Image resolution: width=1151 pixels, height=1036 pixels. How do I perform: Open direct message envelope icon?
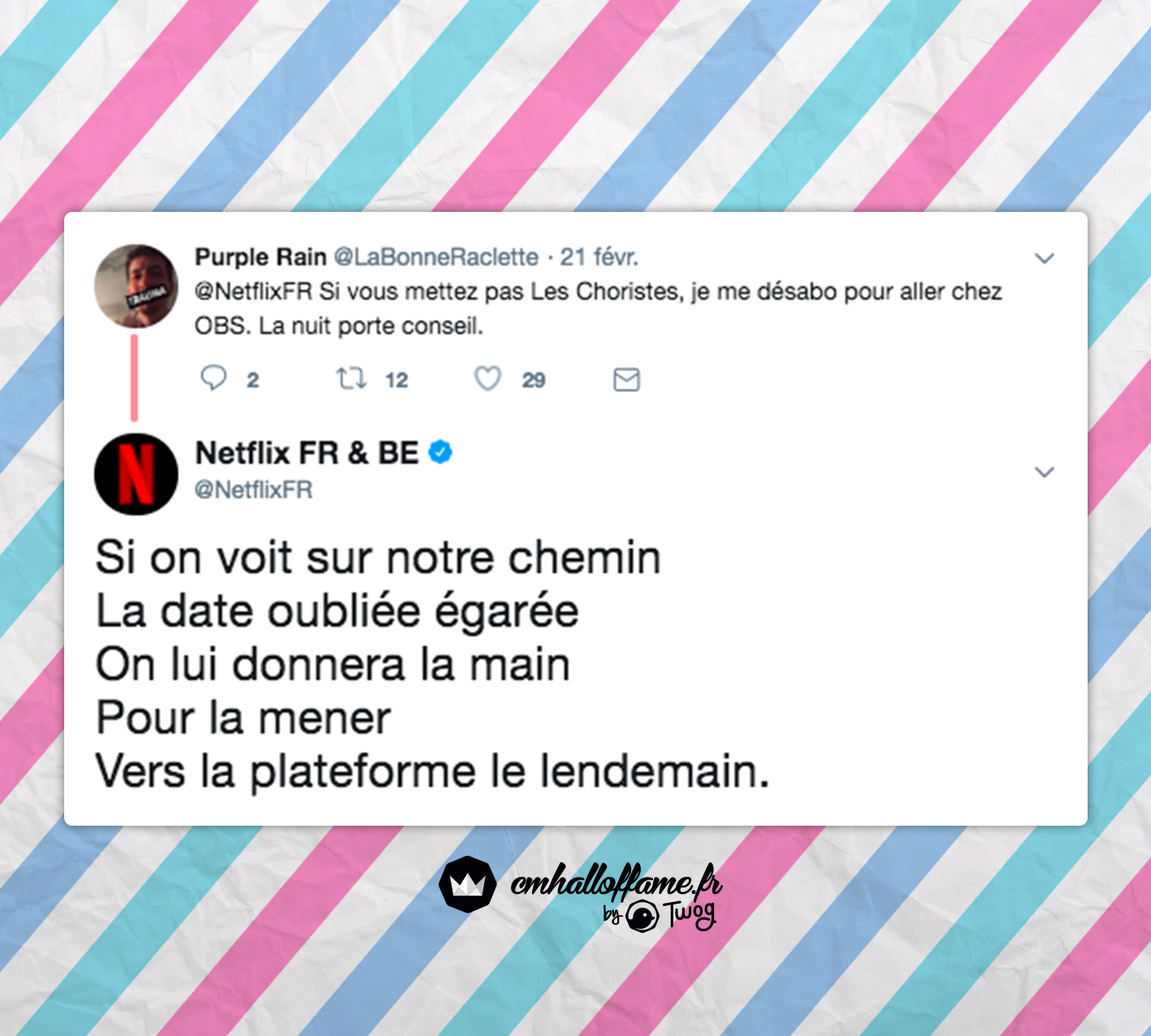pyautogui.click(x=626, y=379)
